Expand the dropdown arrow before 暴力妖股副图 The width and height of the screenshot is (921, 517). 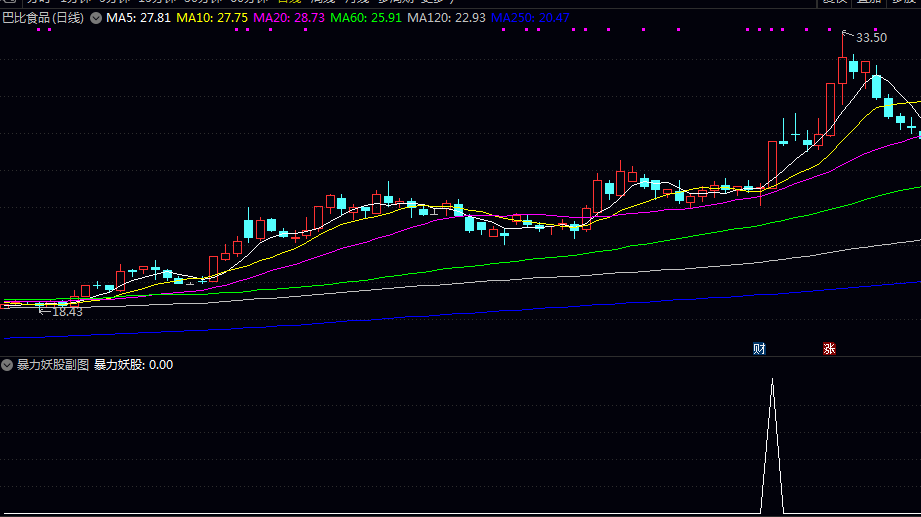7,365
